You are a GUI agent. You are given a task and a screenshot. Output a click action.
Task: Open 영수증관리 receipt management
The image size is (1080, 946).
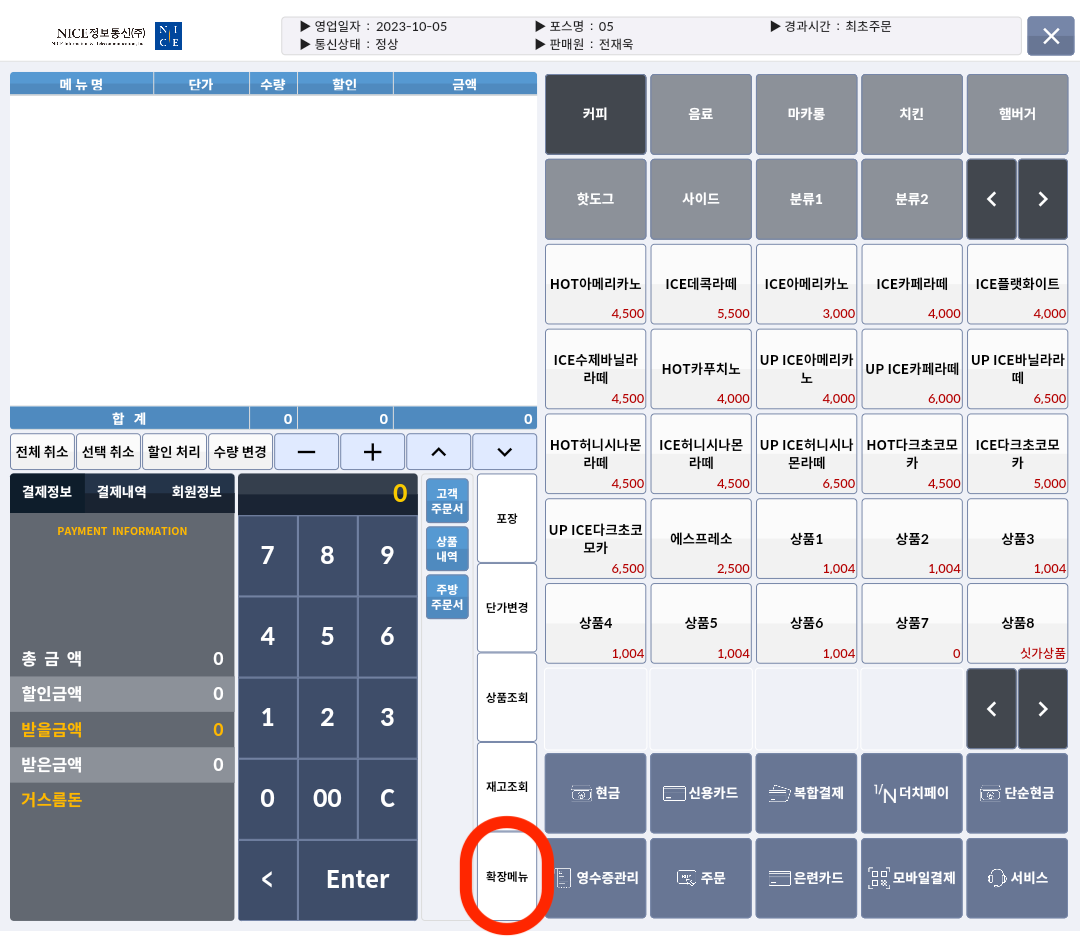[595, 878]
